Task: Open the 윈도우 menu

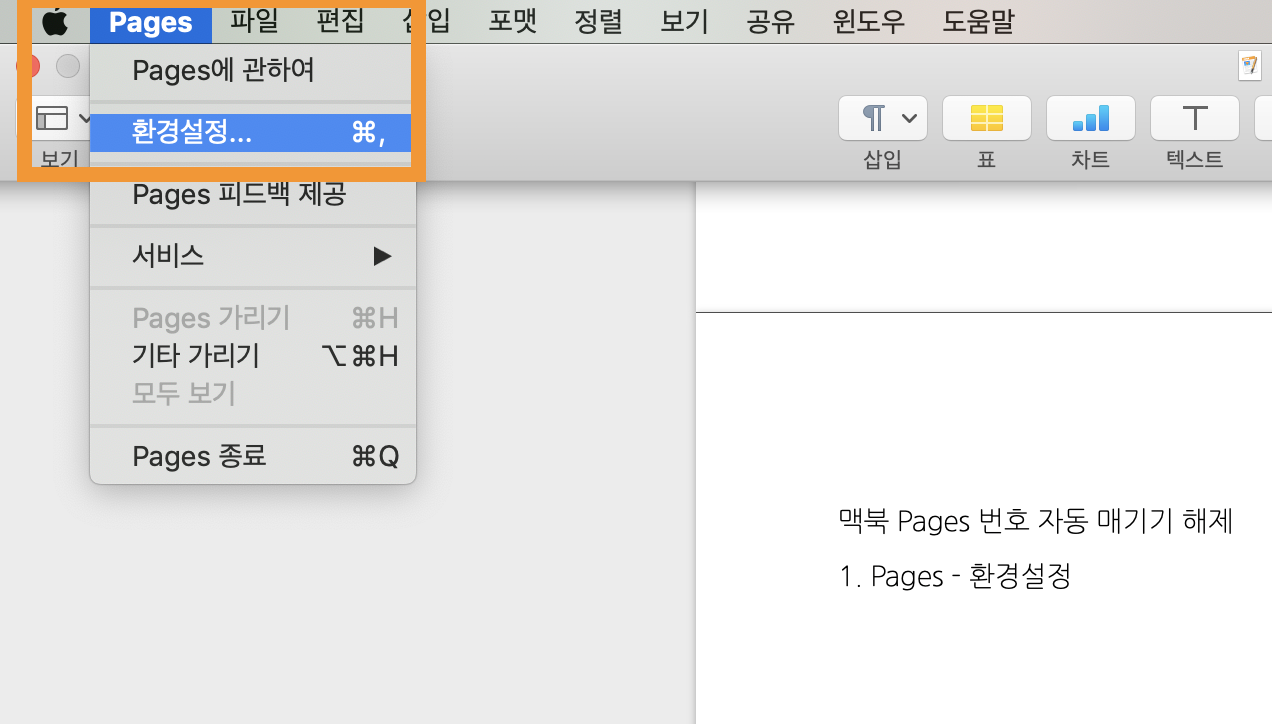Action: click(866, 21)
